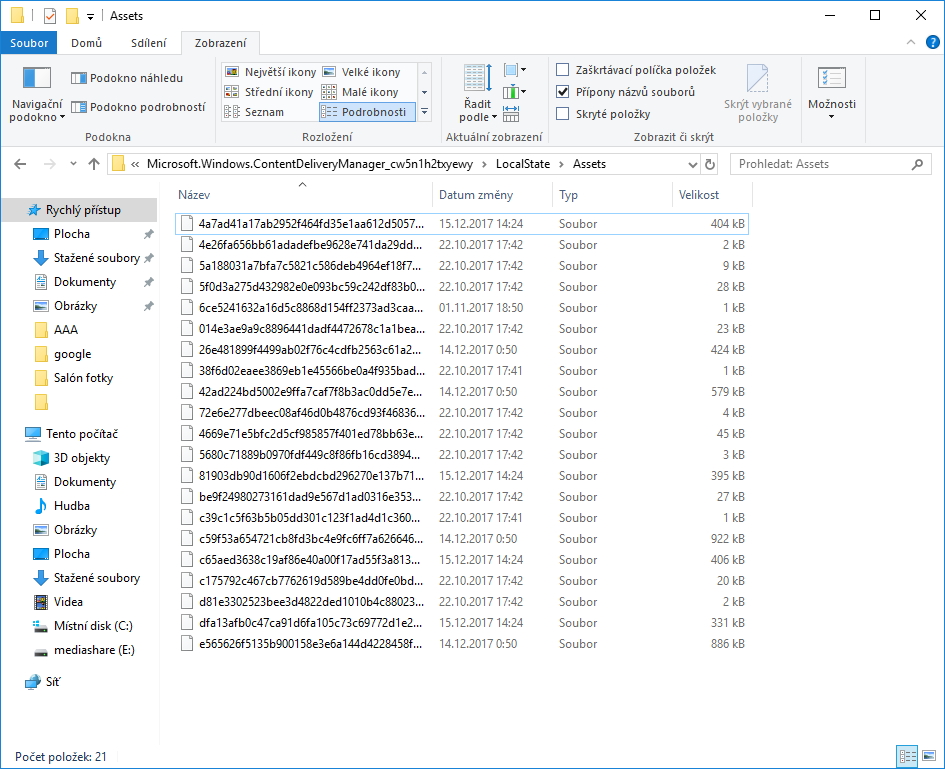Open the Řadit podle dropdown
This screenshot has width=945, height=769.
pos(478,93)
